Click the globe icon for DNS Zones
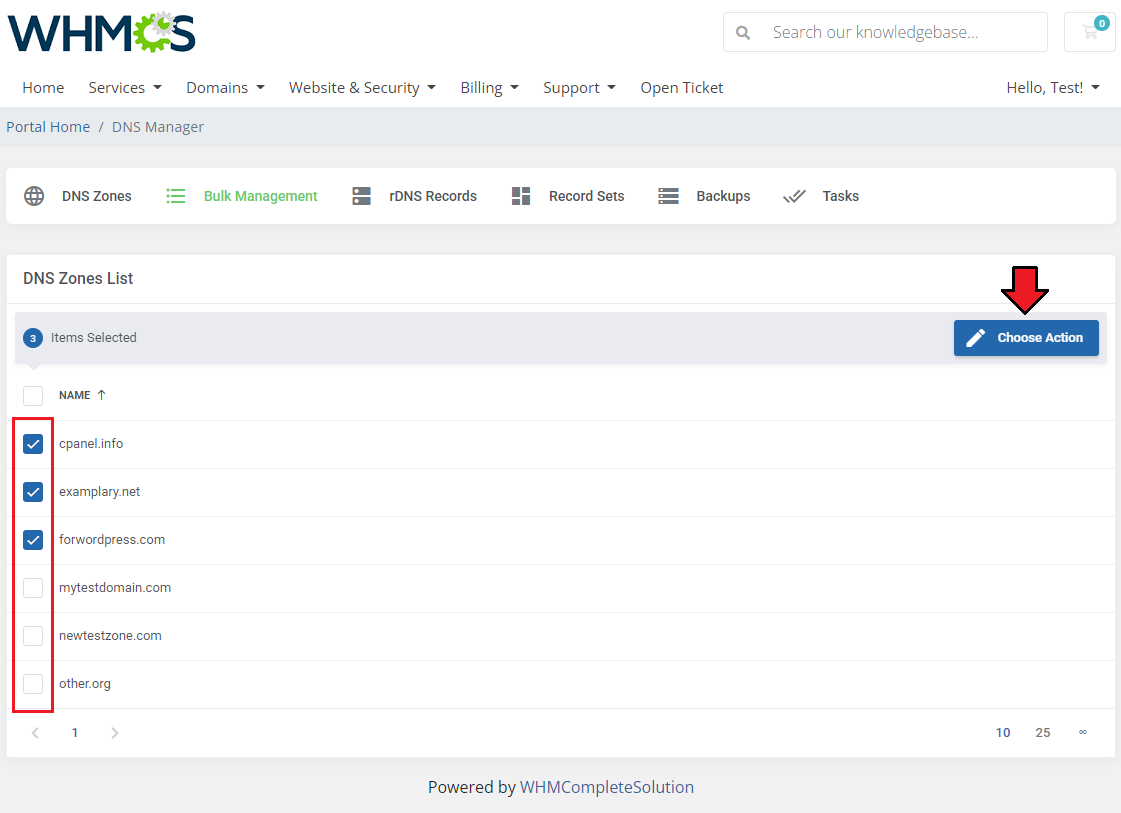Viewport: 1121px width, 813px height. point(34,196)
